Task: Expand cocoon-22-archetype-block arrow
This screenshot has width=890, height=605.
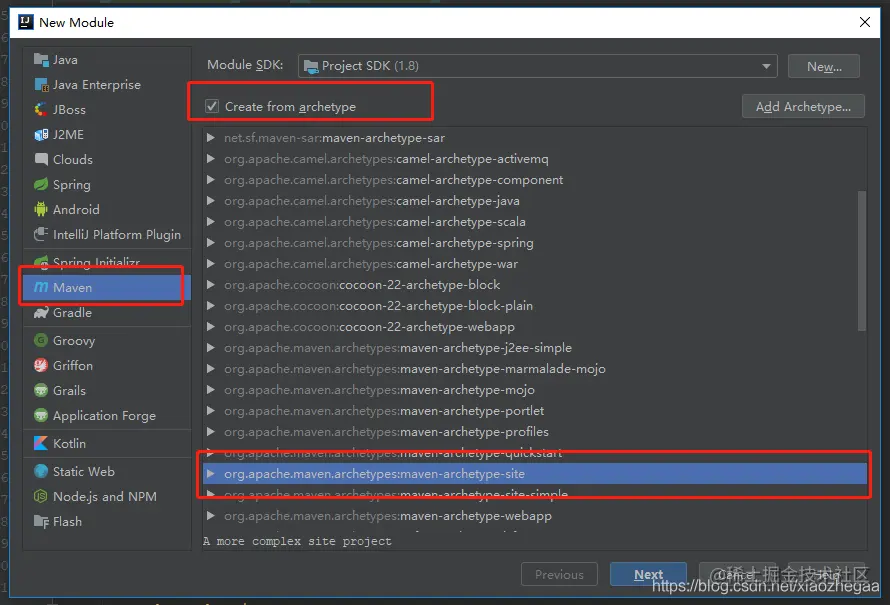Action: click(211, 285)
